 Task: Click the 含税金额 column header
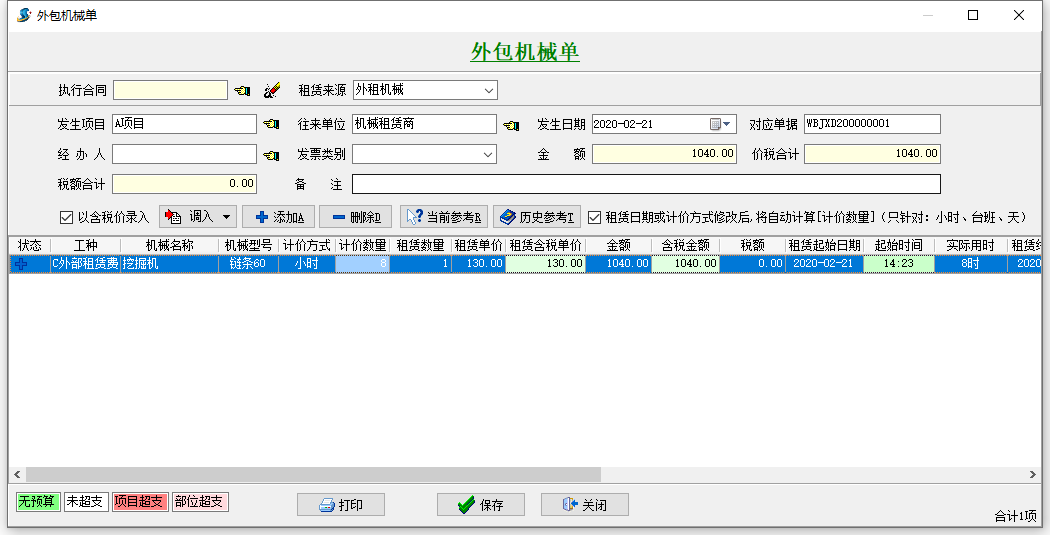[x=685, y=245]
